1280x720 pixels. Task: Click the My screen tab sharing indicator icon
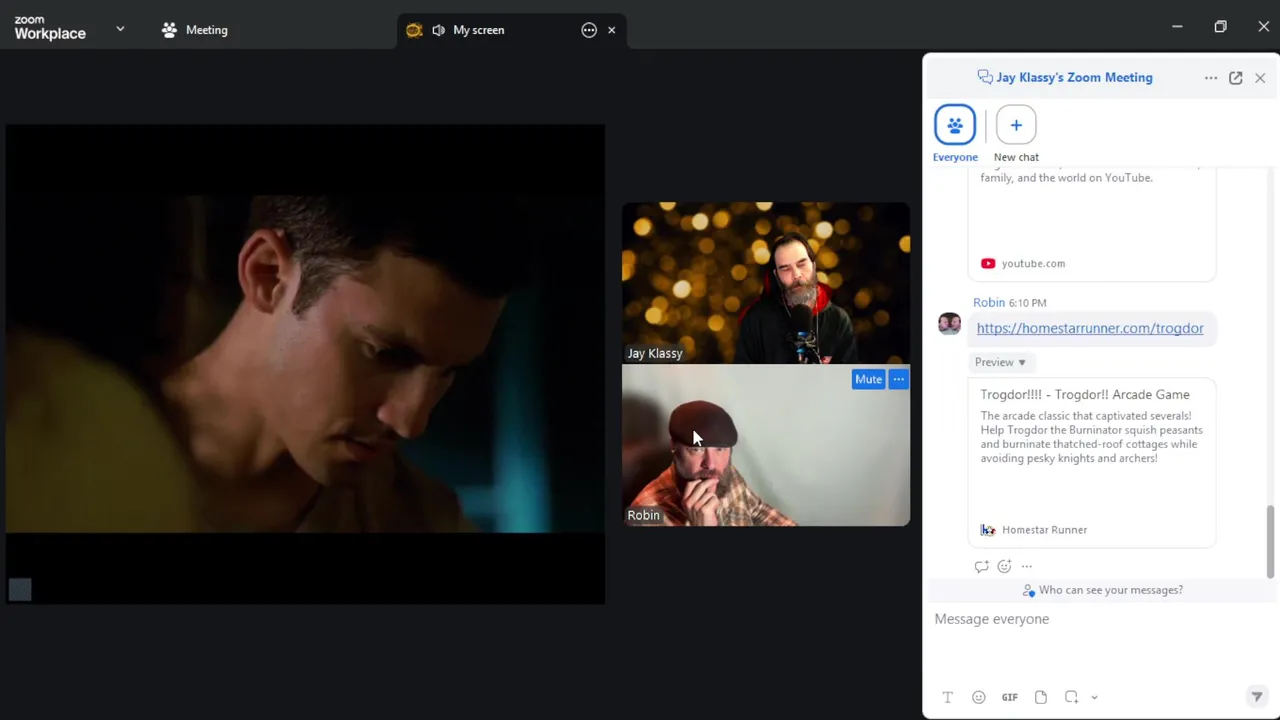[x=414, y=30]
